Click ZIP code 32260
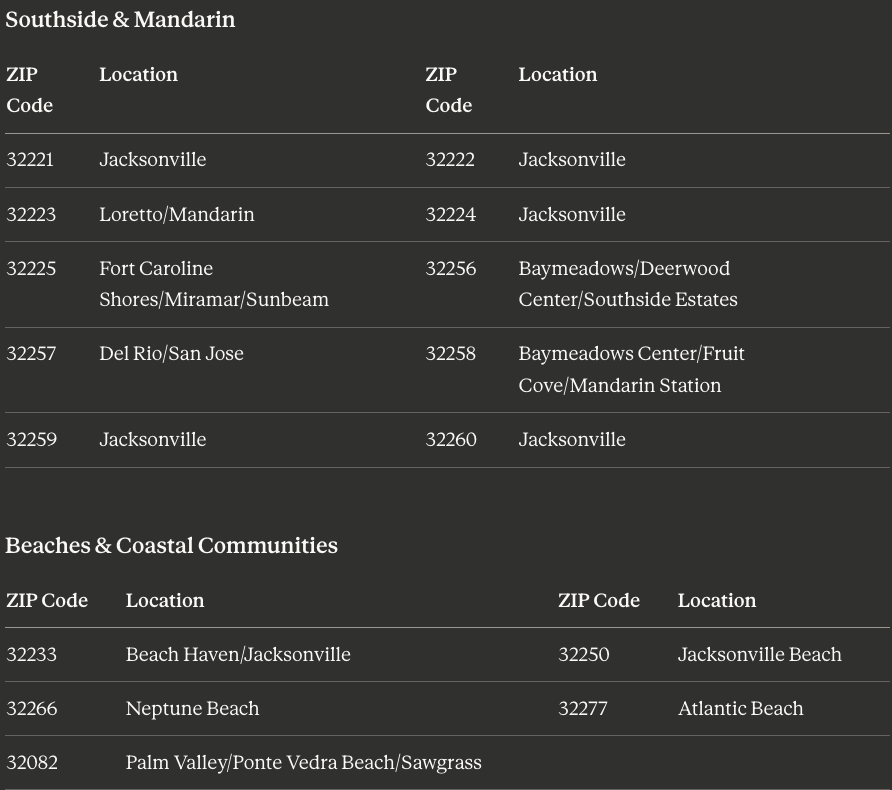The width and height of the screenshot is (892, 790). [451, 440]
